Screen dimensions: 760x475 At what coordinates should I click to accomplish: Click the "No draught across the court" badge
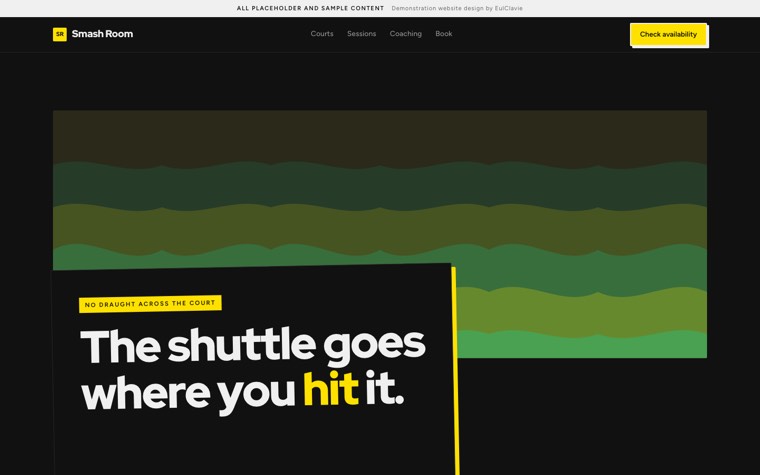coord(150,304)
